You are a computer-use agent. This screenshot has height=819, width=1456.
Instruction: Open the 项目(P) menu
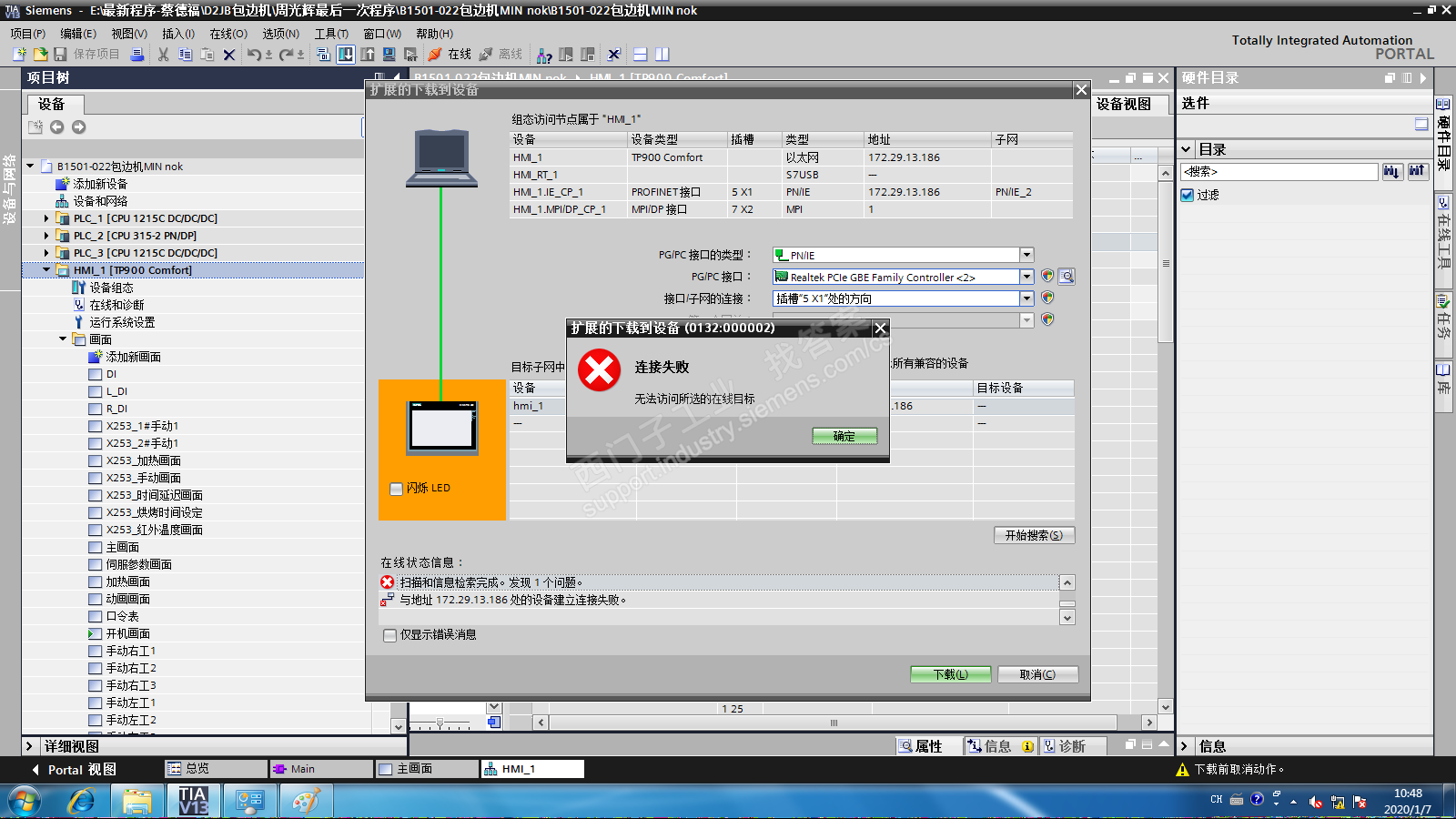point(28,34)
